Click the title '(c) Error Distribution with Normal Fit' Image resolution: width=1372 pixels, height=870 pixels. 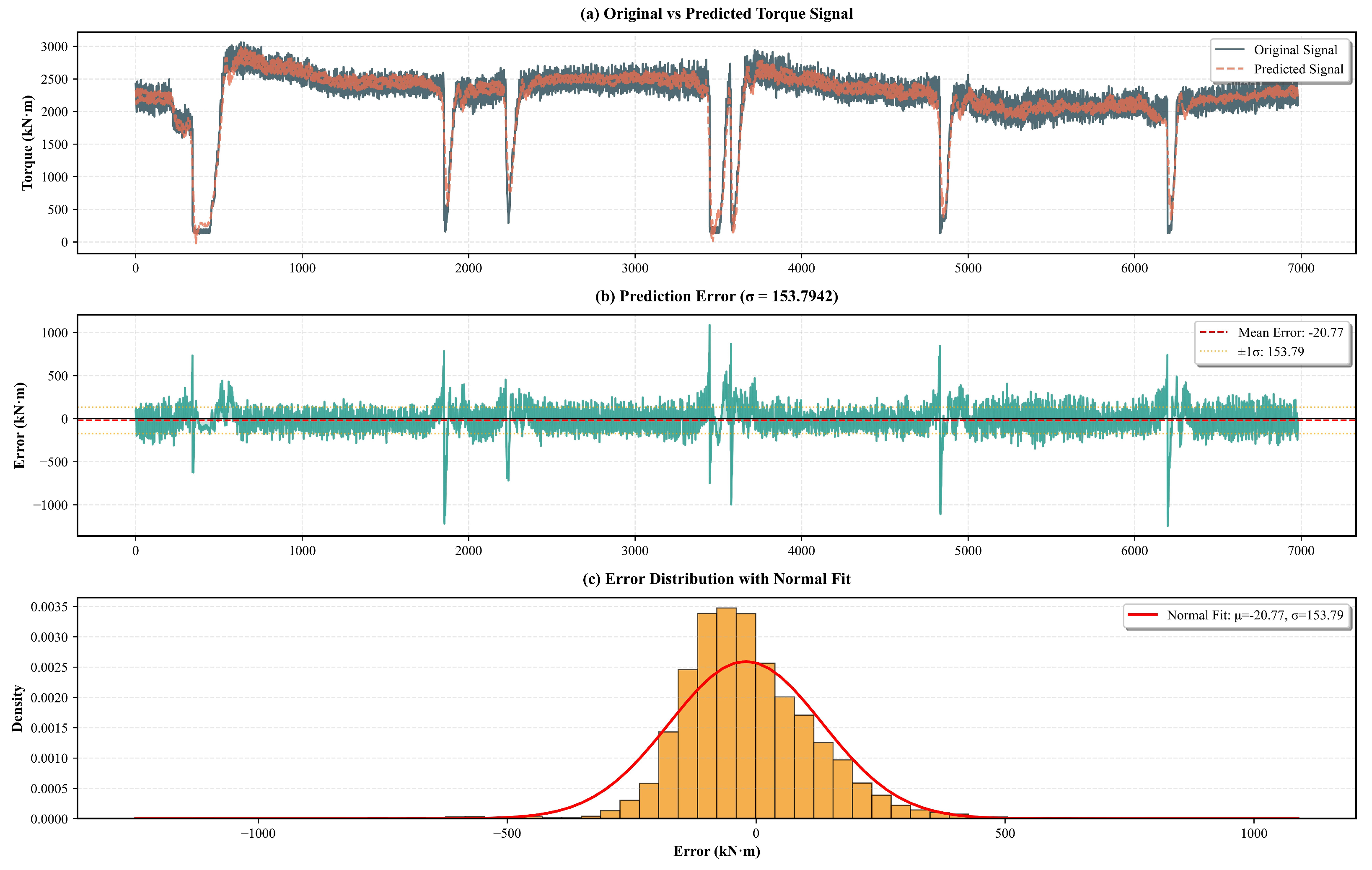[716, 579]
